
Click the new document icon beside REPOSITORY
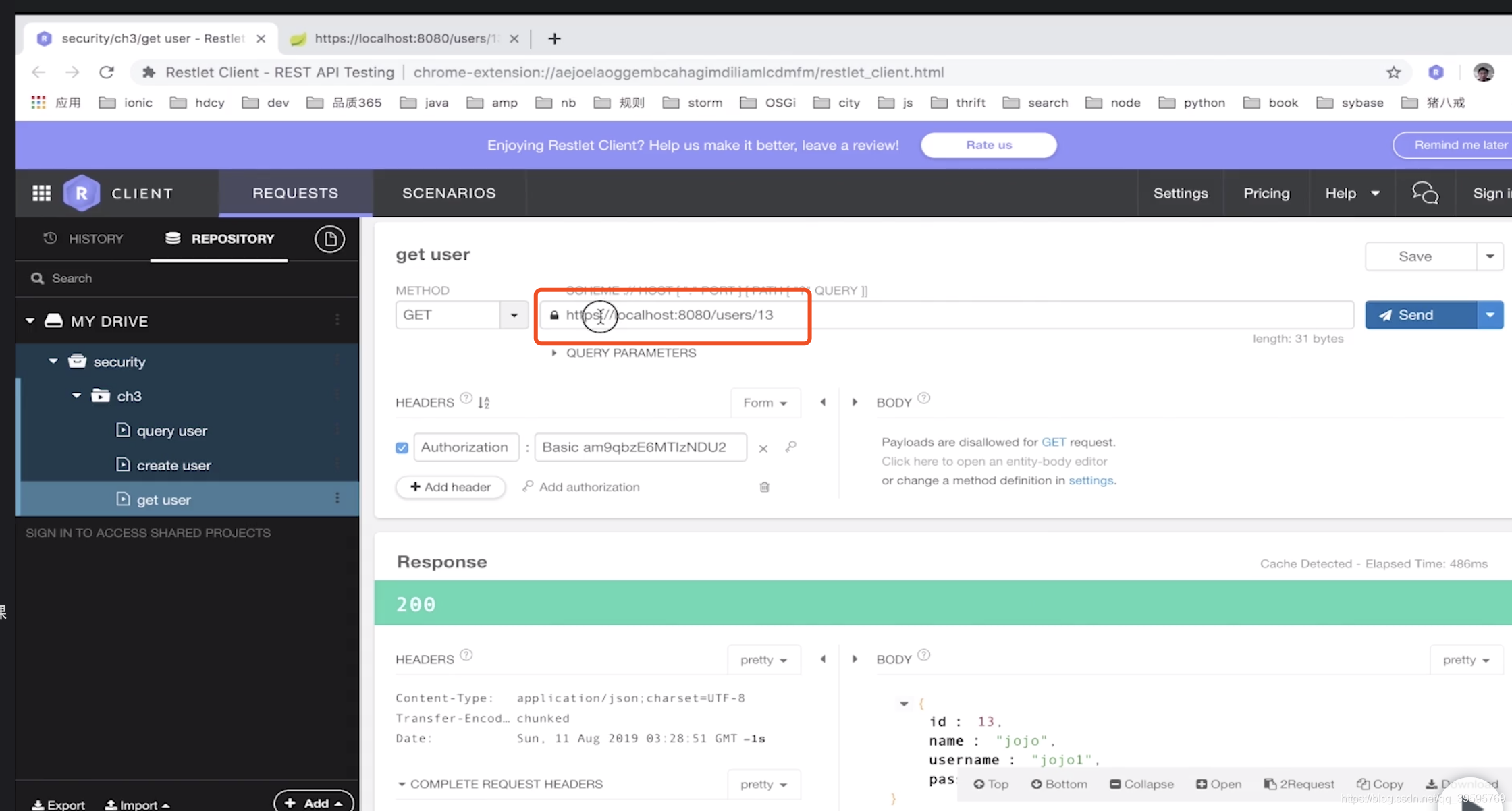(329, 239)
